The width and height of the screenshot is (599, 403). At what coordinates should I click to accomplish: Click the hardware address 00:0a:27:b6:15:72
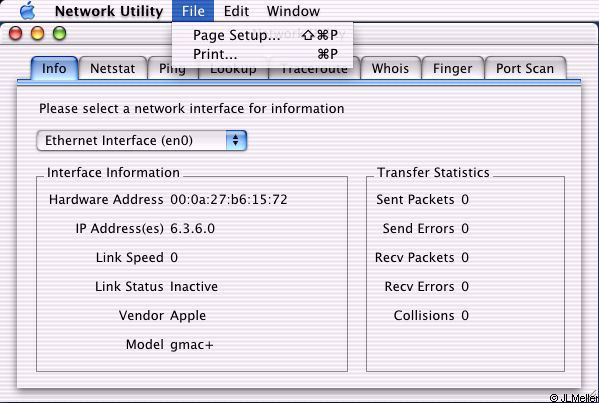[228, 199]
